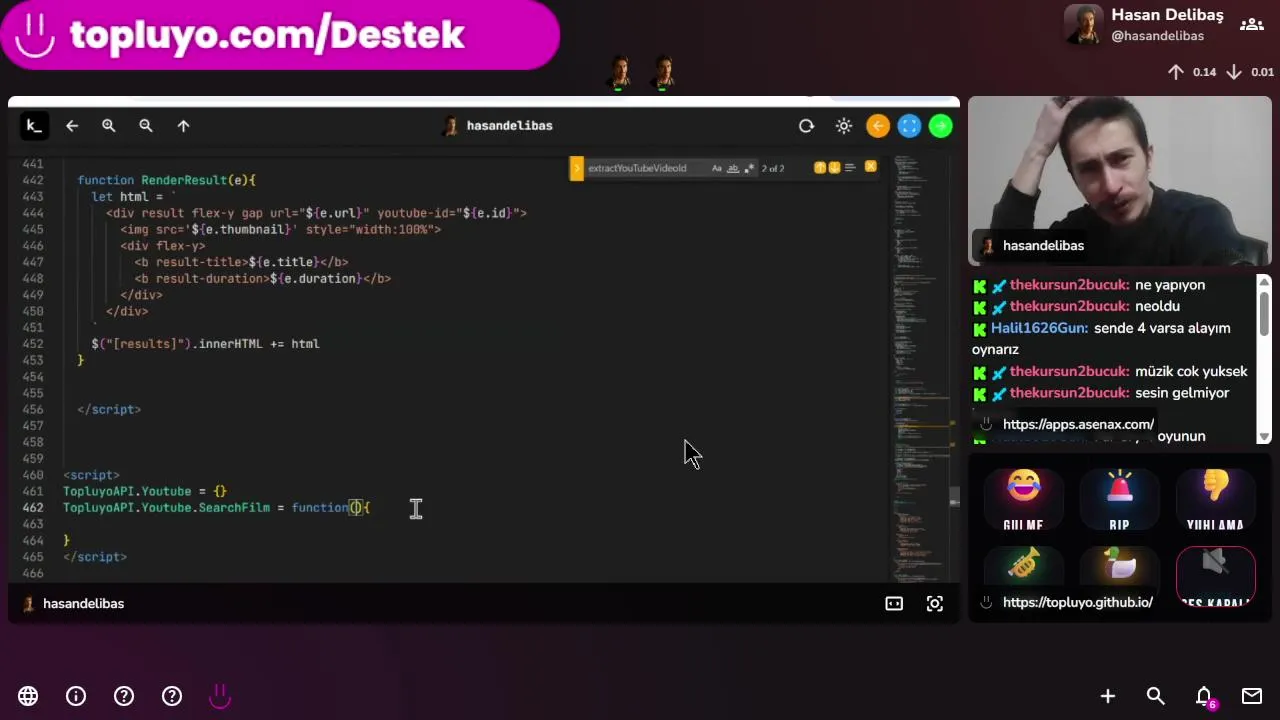Open the globe language icon bottom left
The image size is (1280, 720).
(28, 696)
